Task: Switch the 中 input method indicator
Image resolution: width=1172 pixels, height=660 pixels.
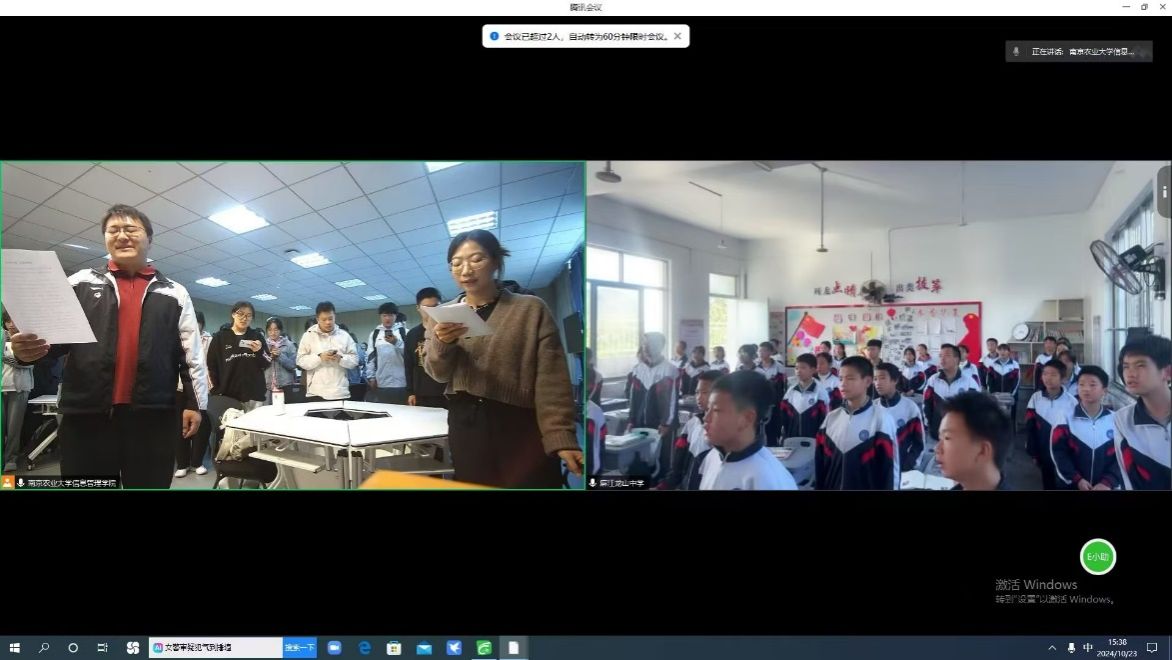Action: pyautogui.click(x=1088, y=648)
